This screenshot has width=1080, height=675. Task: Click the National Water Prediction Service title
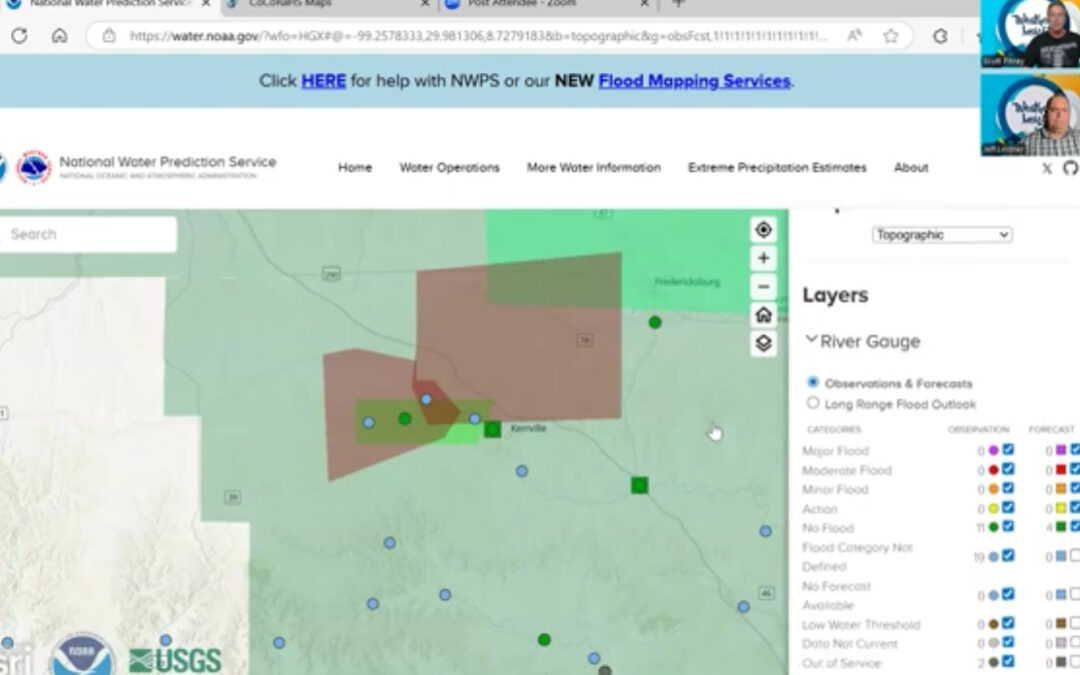(167, 163)
